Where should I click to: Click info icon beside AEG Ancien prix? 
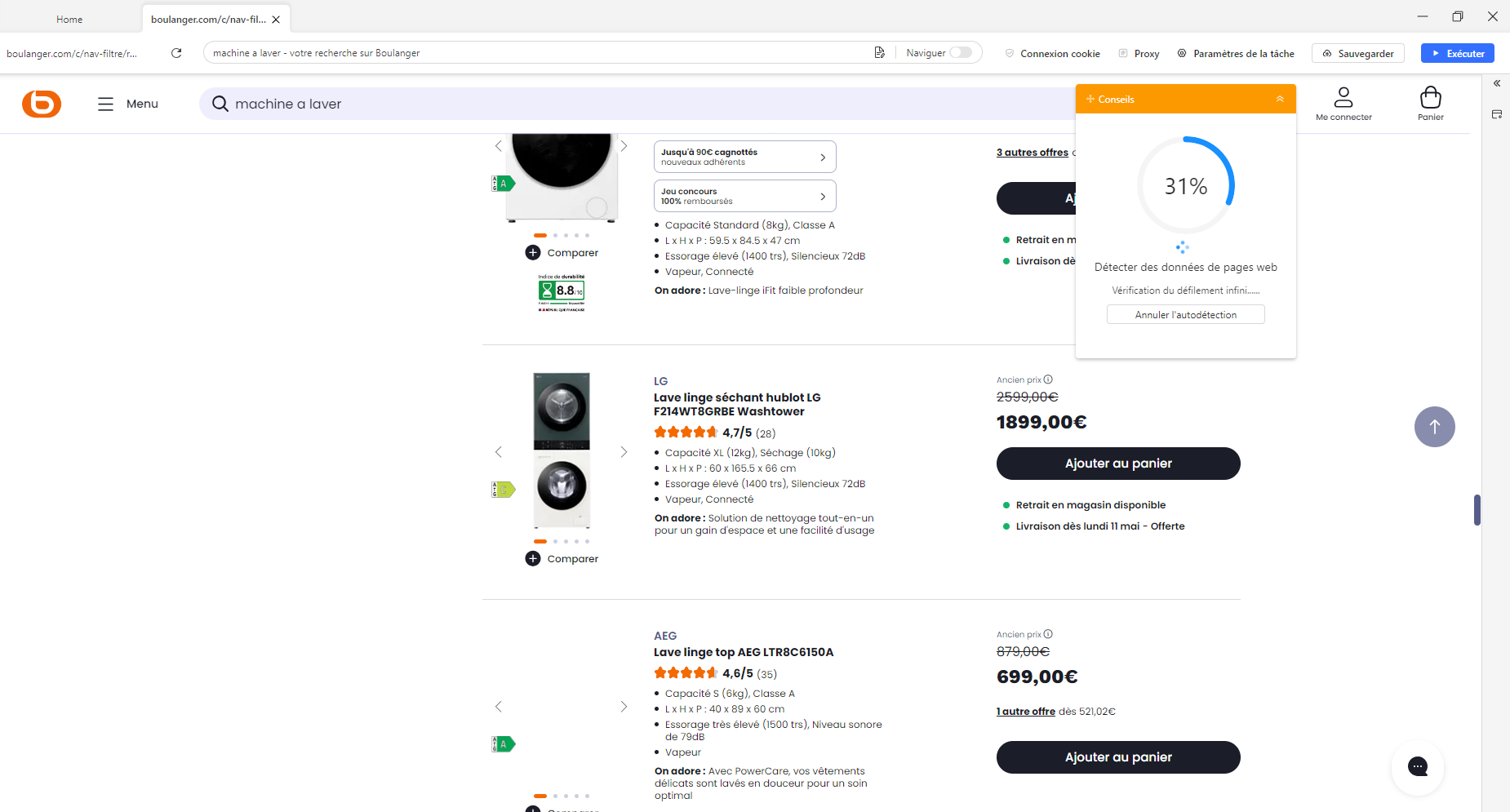[1048, 634]
